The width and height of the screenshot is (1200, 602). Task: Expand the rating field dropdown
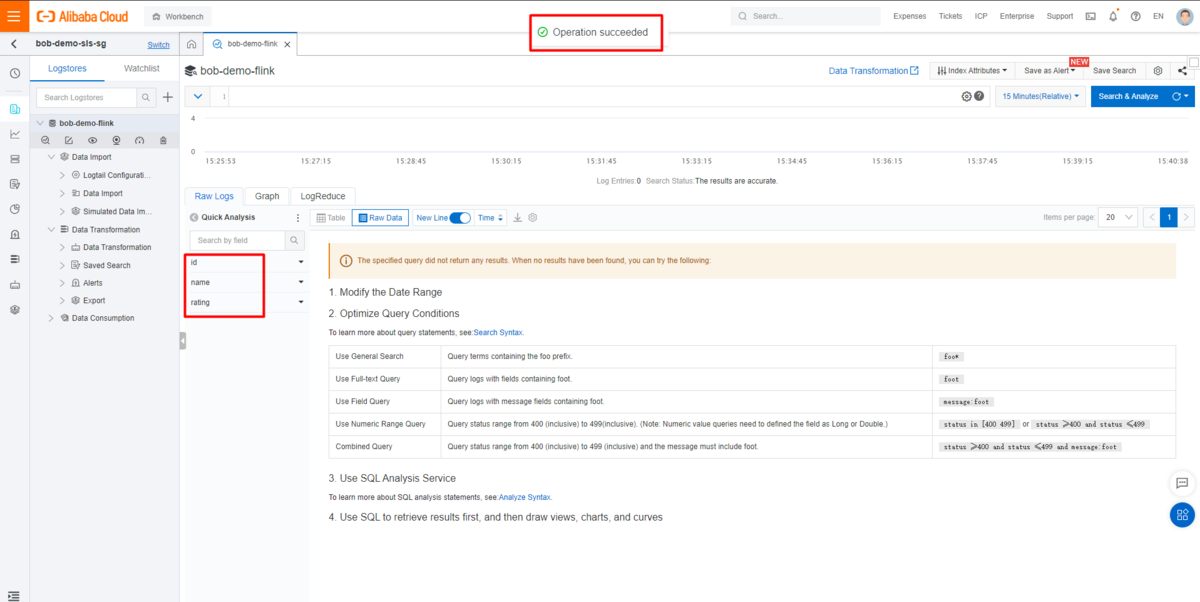point(301,302)
